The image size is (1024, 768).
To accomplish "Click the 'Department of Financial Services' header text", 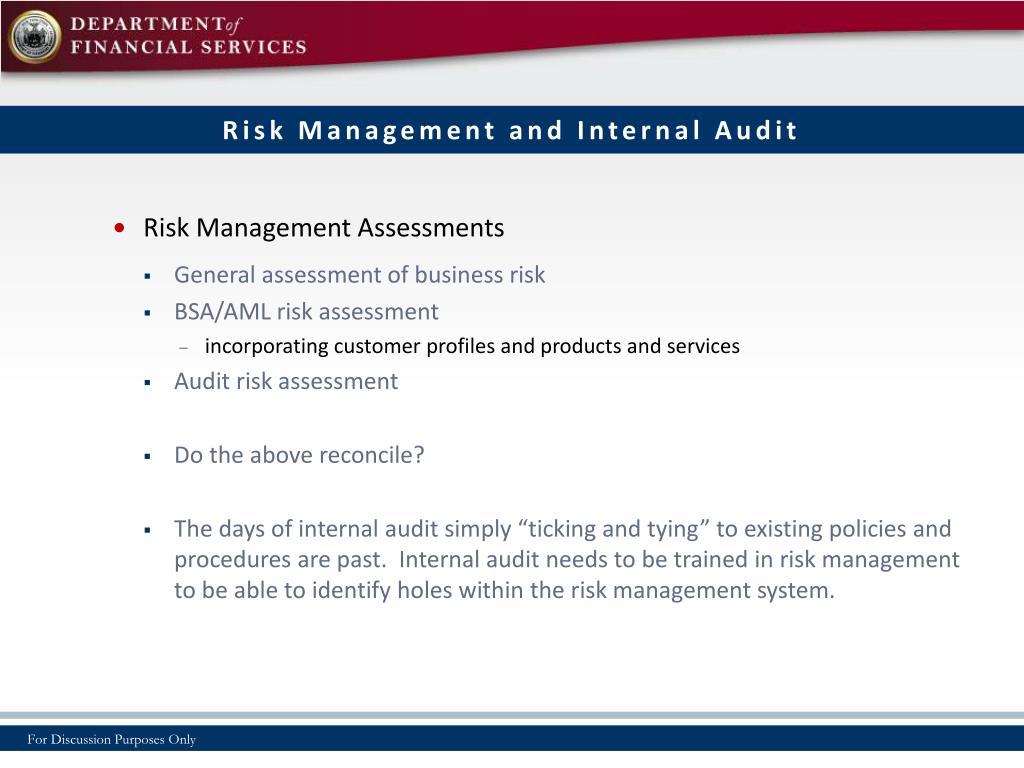I will pyautogui.click(x=188, y=36).
